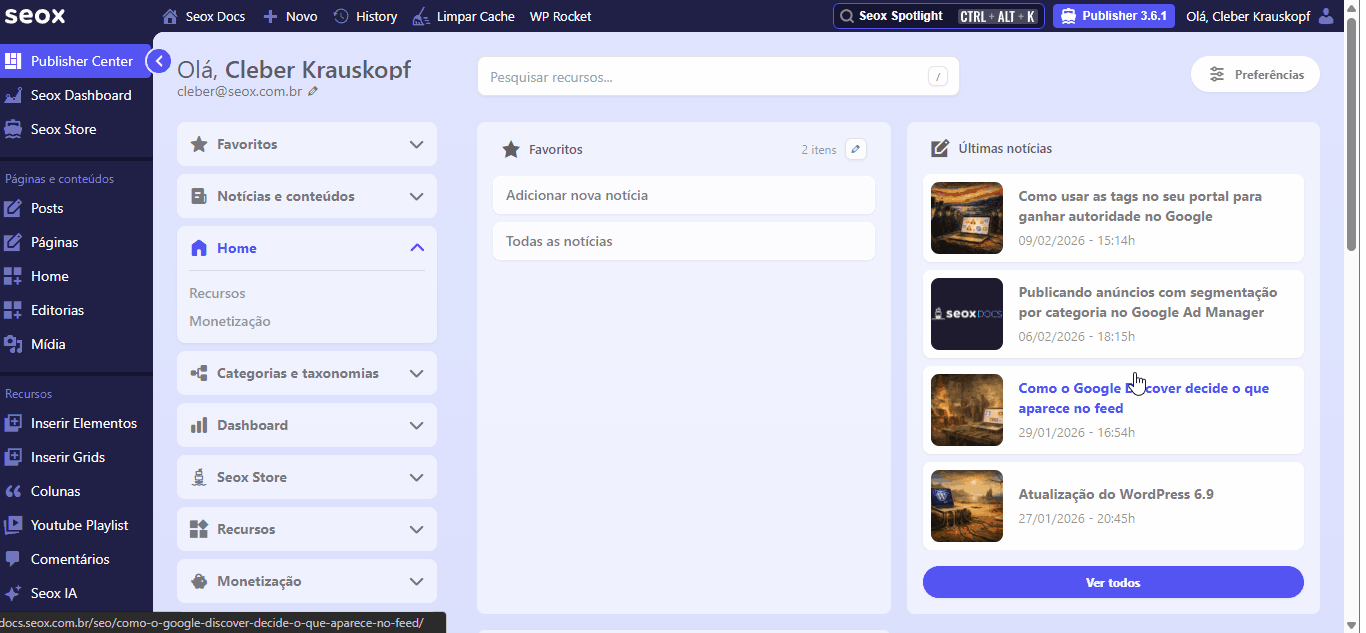Open the WordPress 6.9 update news thumbnail

pos(966,506)
